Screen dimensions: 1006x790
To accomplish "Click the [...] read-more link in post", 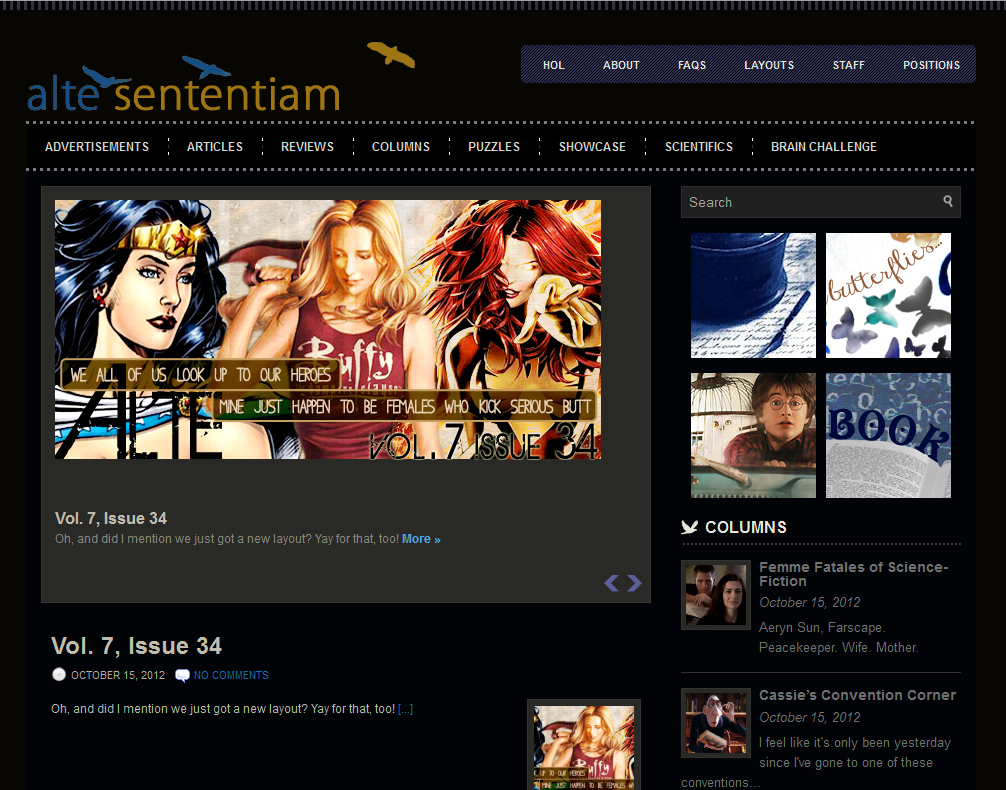I will point(405,709).
